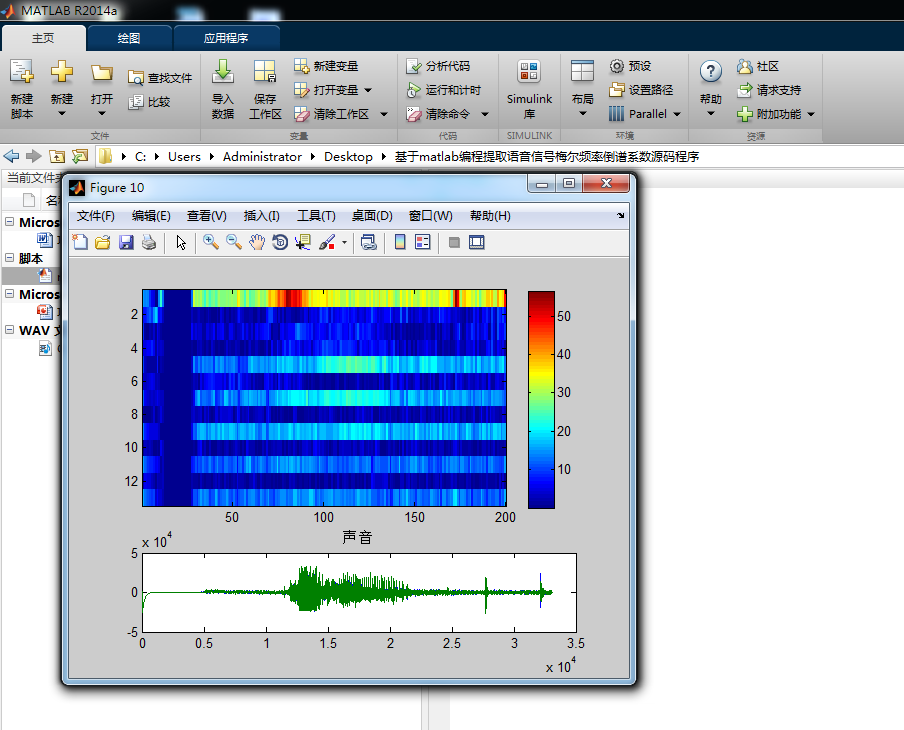Click 新建变量 new variable
Image resolution: width=904 pixels, height=730 pixels.
[x=326, y=66]
